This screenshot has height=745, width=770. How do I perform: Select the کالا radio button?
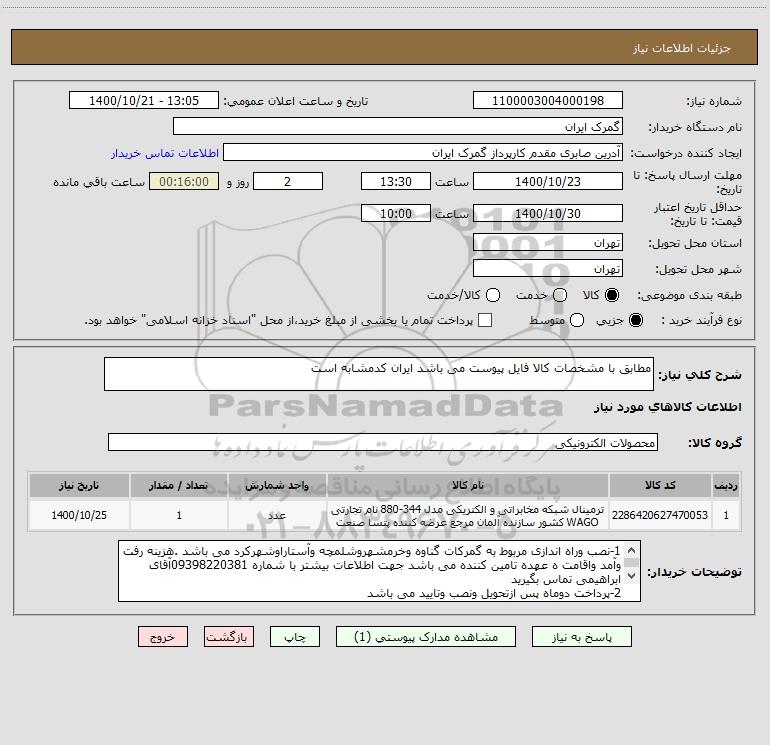[612, 295]
